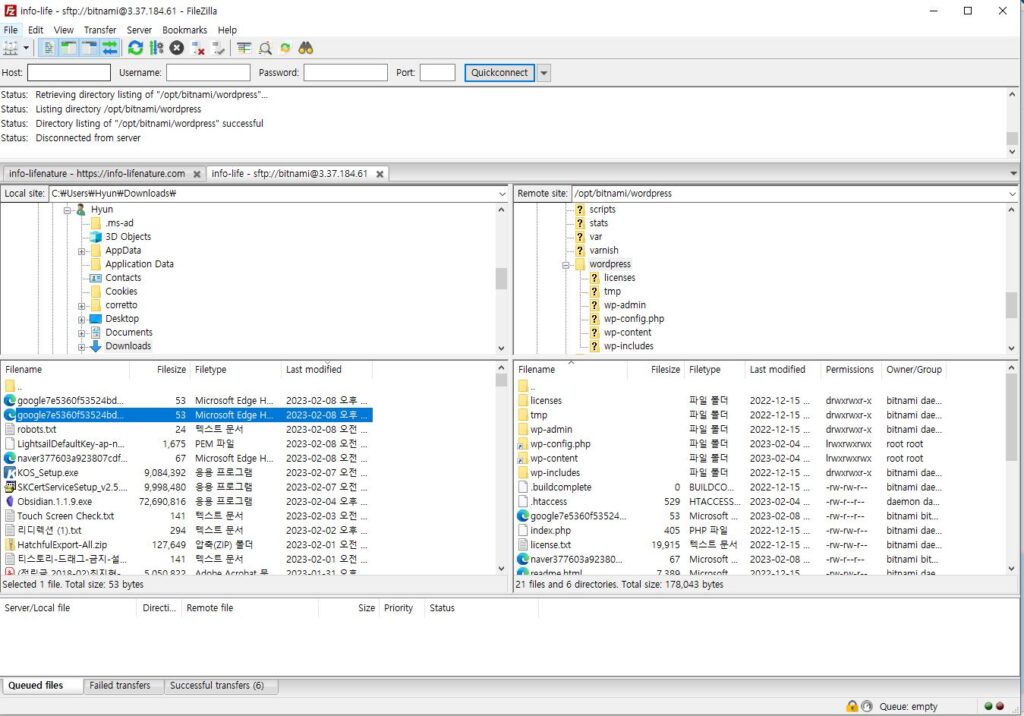Click the Downloads folder icon in local tree
Image resolution: width=1024 pixels, height=716 pixels.
tap(95, 346)
